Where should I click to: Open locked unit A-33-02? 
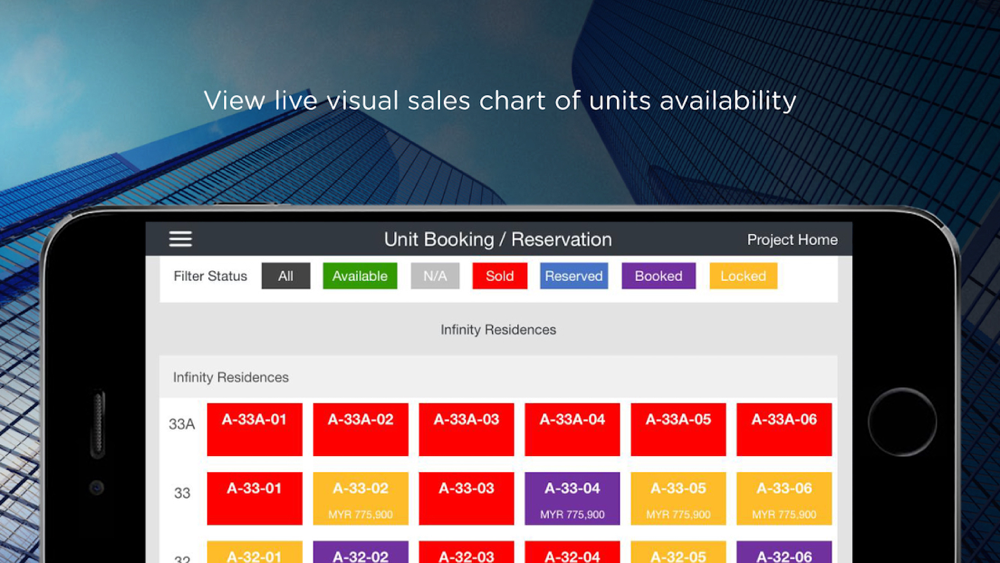click(x=360, y=499)
